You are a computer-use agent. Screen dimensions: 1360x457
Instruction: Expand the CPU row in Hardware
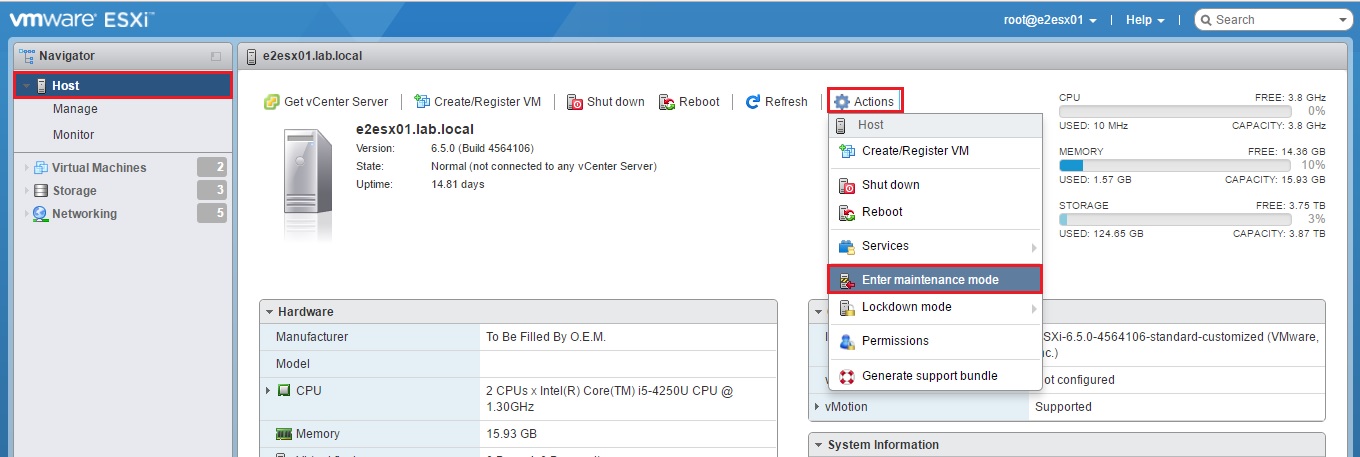268,391
